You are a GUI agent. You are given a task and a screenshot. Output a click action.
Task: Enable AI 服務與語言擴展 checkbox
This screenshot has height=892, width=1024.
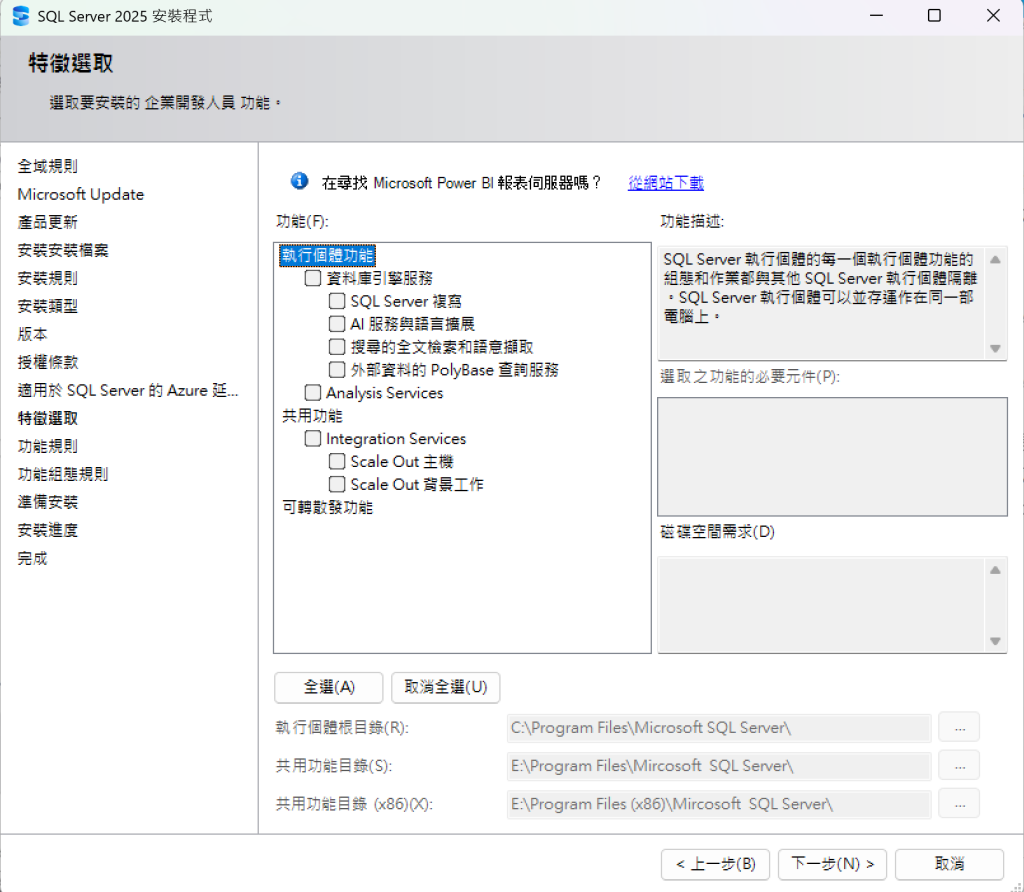click(x=337, y=324)
